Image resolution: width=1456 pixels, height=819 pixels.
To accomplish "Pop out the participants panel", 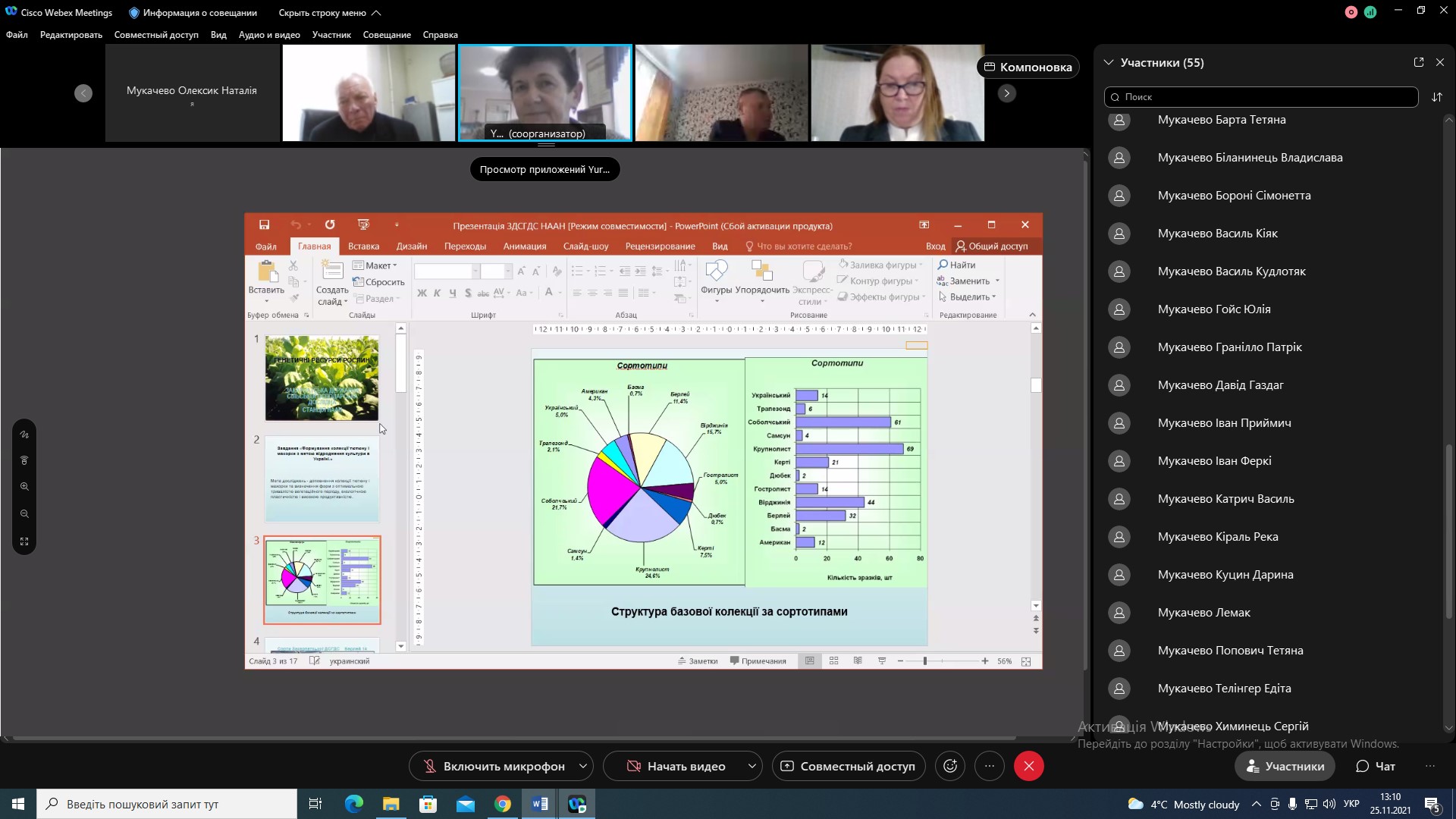I will coord(1419,62).
